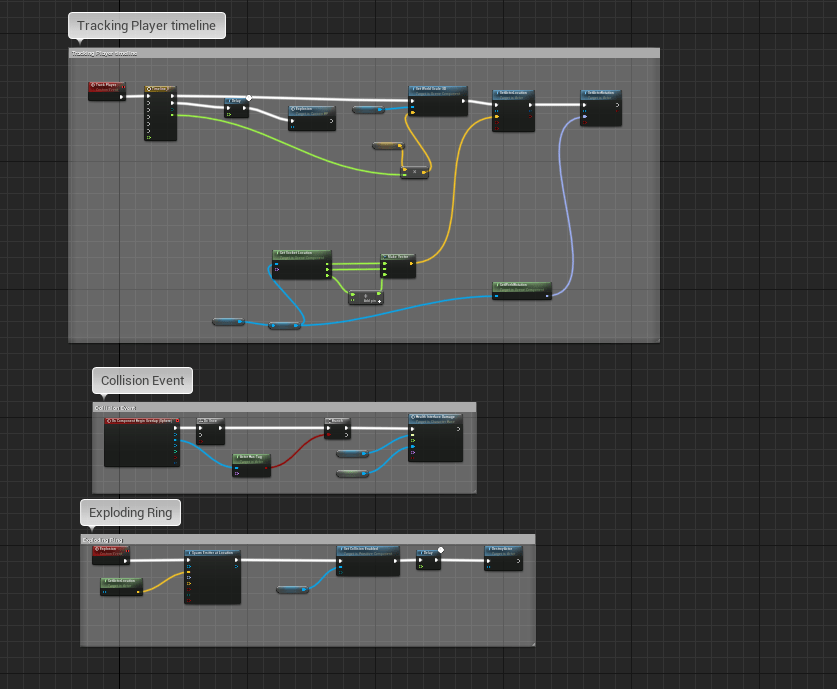Viewport: 837px width, 689px height.
Task: Click the Collision Event comment bubble
Action: (x=143, y=381)
